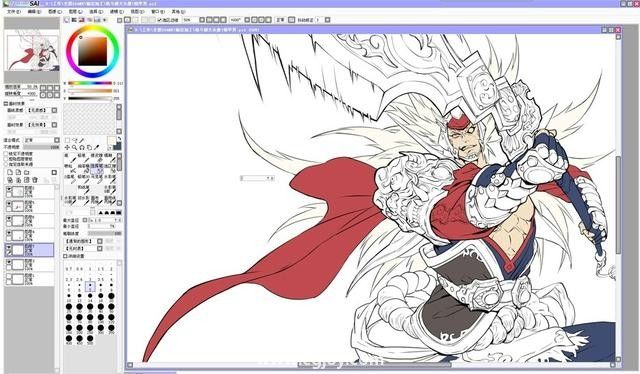Open the Filter menu
The width and height of the screenshot is (640, 374).
117,12
